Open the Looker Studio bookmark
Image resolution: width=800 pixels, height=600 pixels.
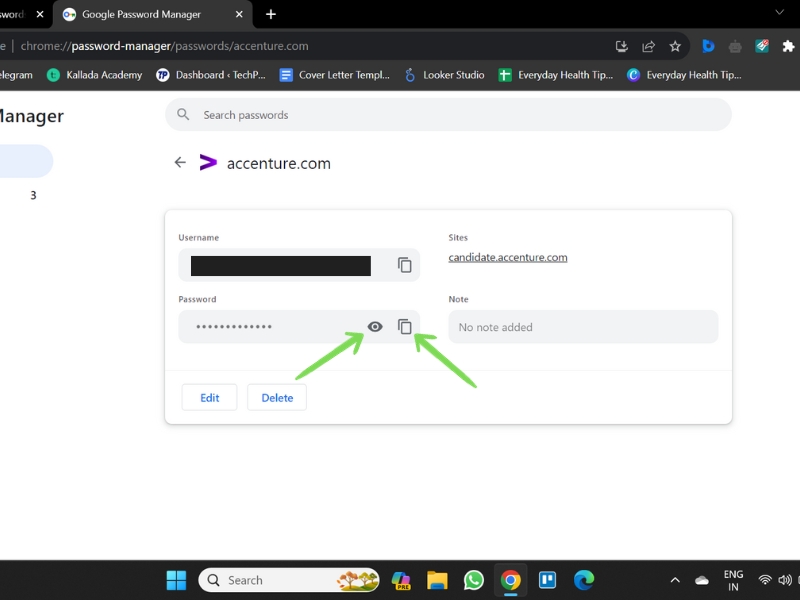tap(444, 75)
